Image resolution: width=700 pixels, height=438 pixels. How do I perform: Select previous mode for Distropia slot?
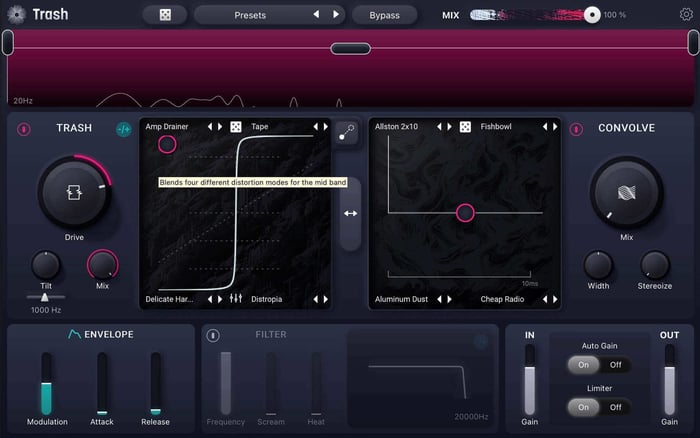tap(316, 299)
